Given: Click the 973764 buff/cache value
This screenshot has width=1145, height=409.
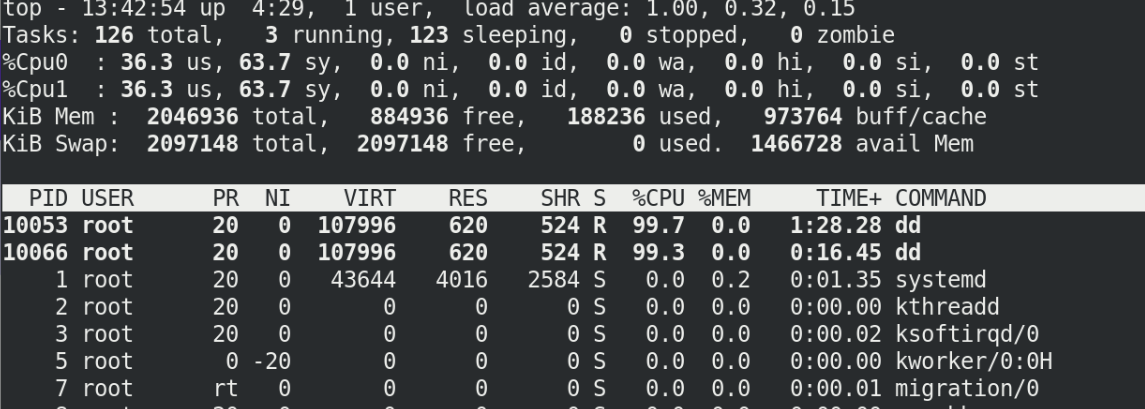Looking at the screenshot, I should pyautogui.click(x=803, y=117).
